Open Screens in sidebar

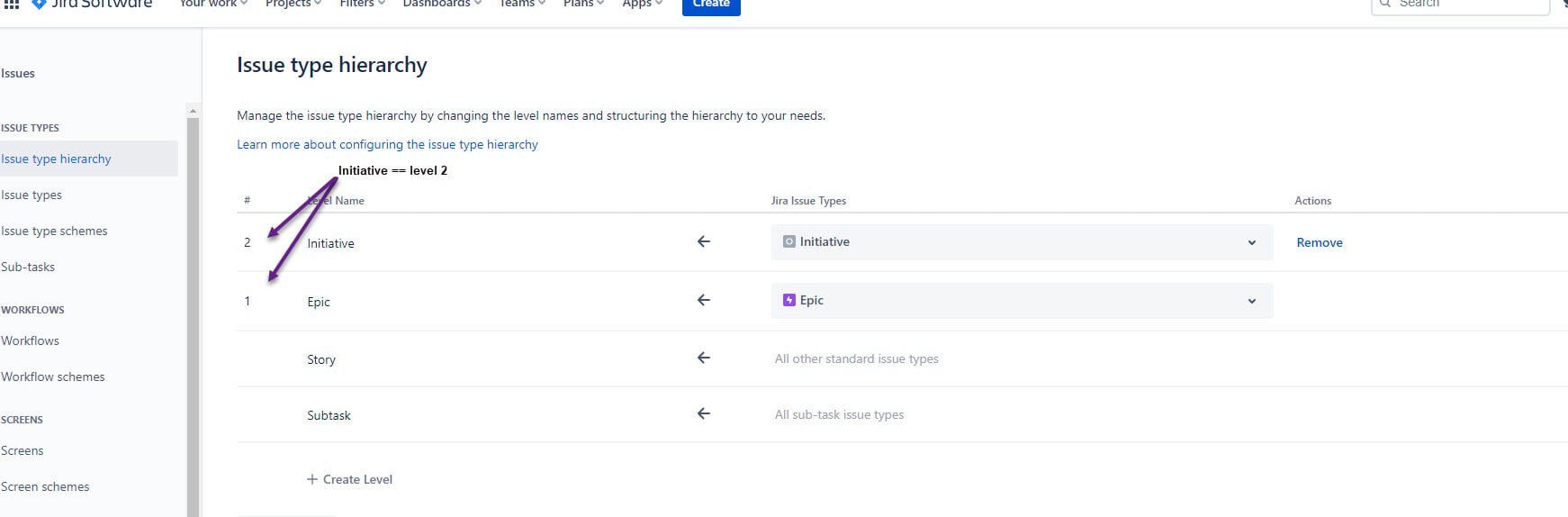click(23, 450)
